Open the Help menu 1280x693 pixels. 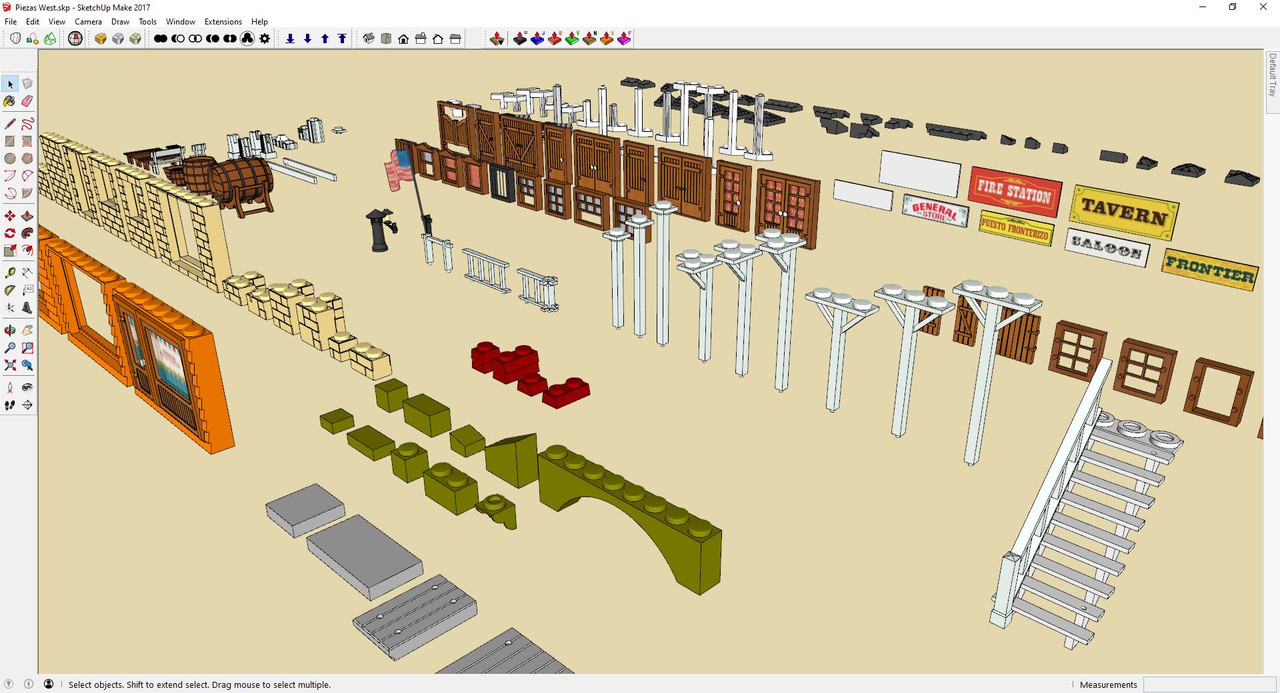[260, 21]
